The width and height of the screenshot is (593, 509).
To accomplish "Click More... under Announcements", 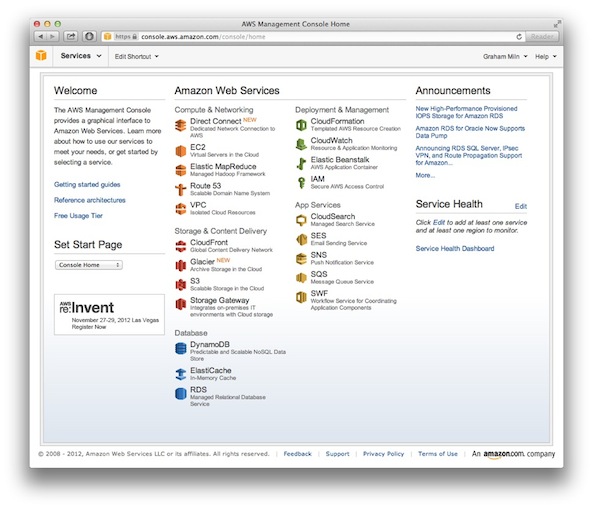I will [425, 175].
